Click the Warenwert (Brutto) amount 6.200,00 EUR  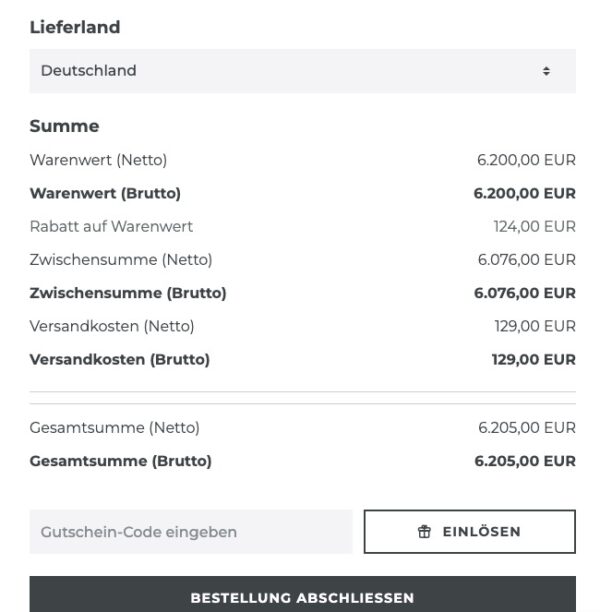click(524, 193)
